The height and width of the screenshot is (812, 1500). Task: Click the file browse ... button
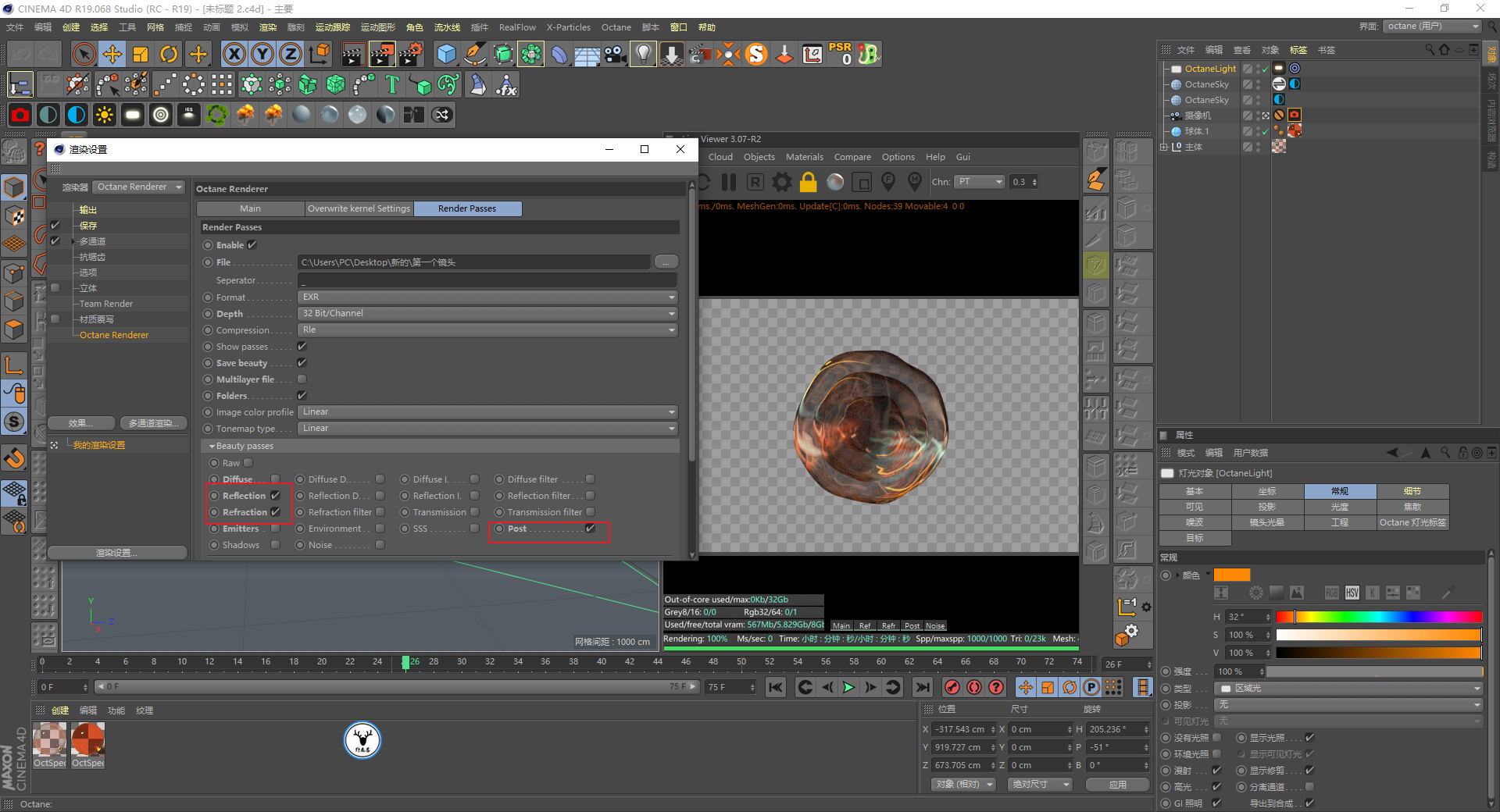click(666, 262)
